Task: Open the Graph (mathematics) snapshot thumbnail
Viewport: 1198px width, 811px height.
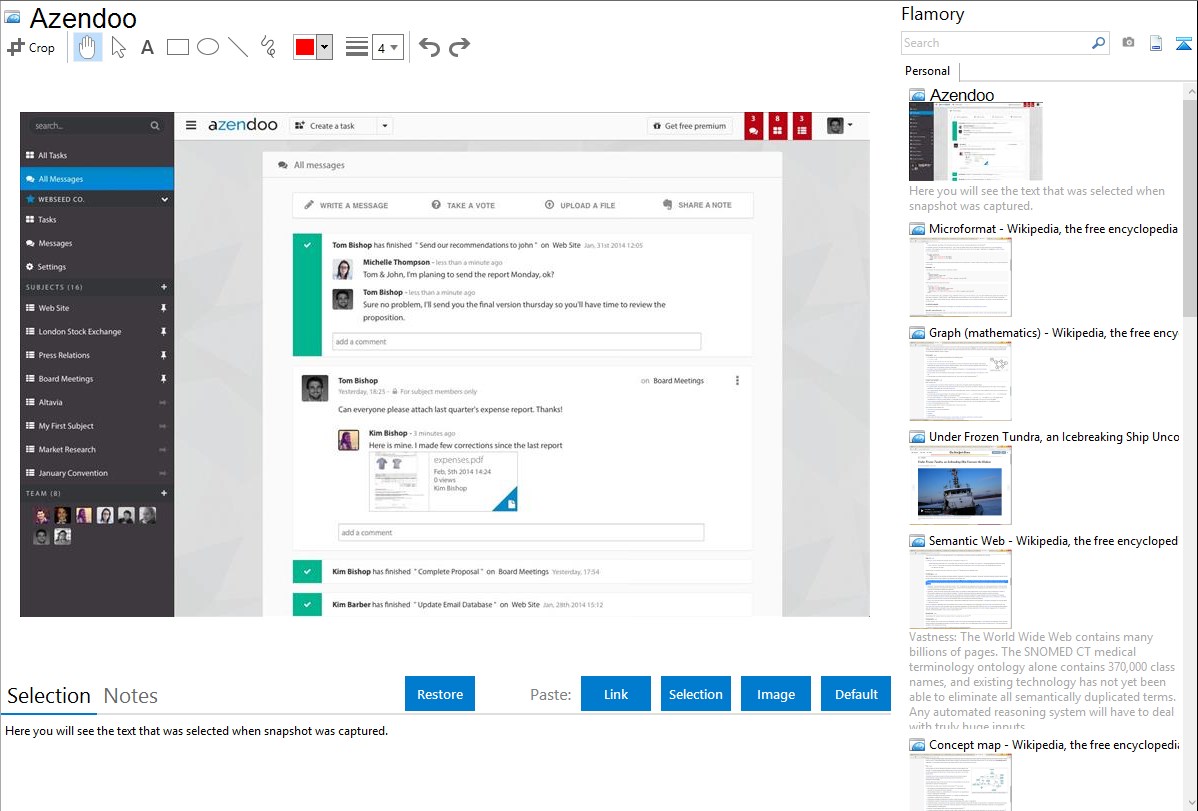Action: coord(960,381)
